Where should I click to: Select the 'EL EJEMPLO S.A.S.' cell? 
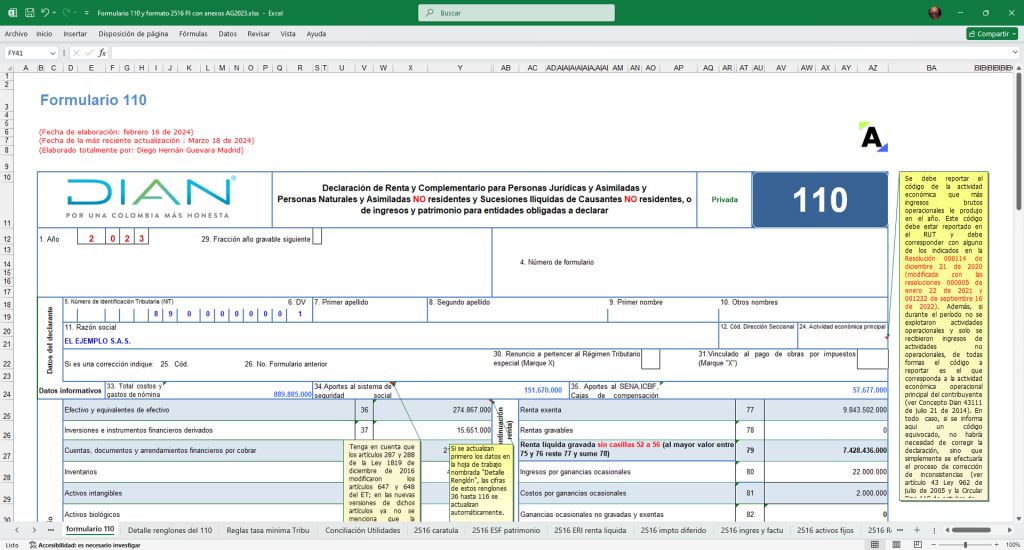[391, 341]
